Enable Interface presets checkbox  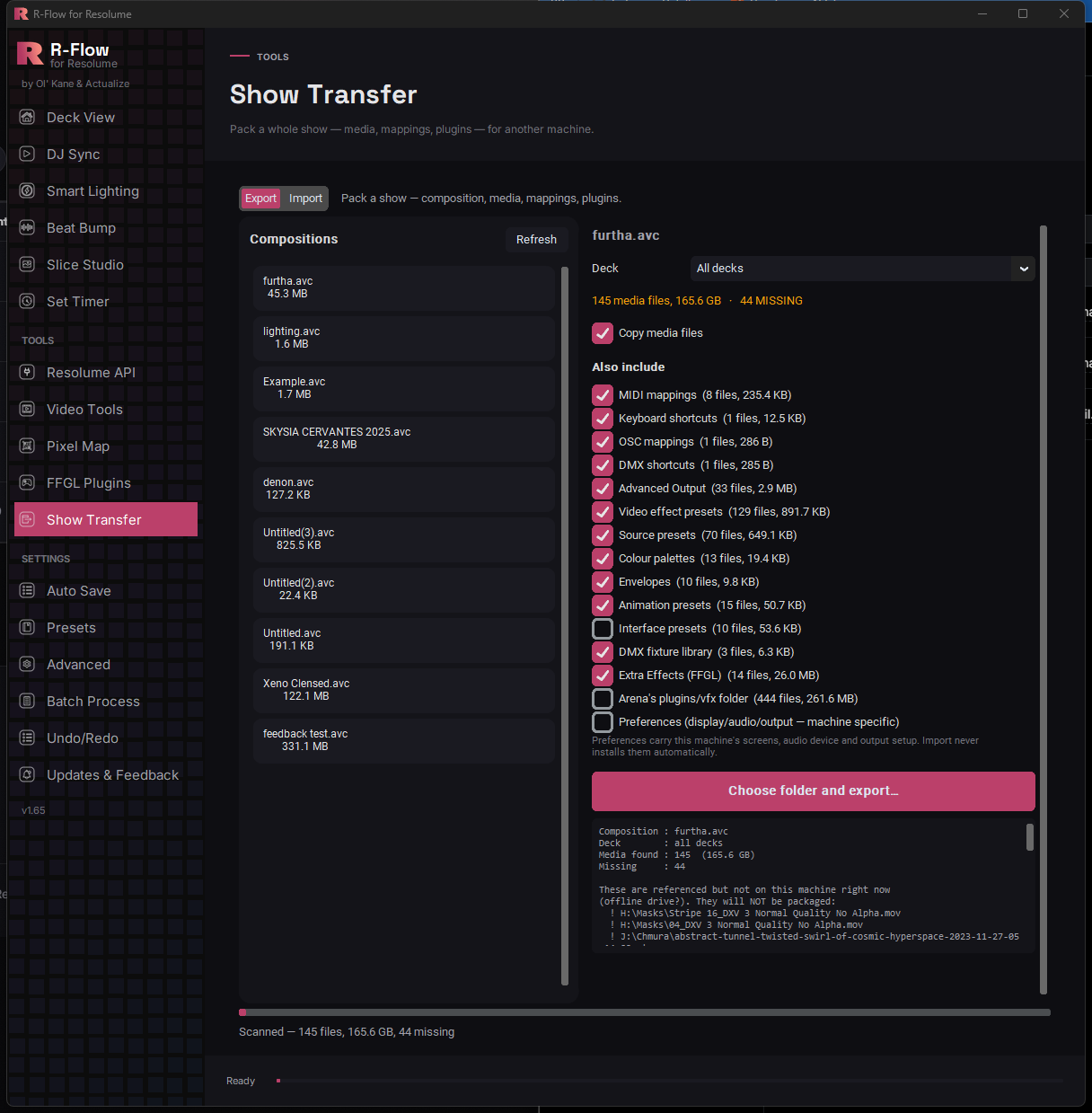pos(603,629)
